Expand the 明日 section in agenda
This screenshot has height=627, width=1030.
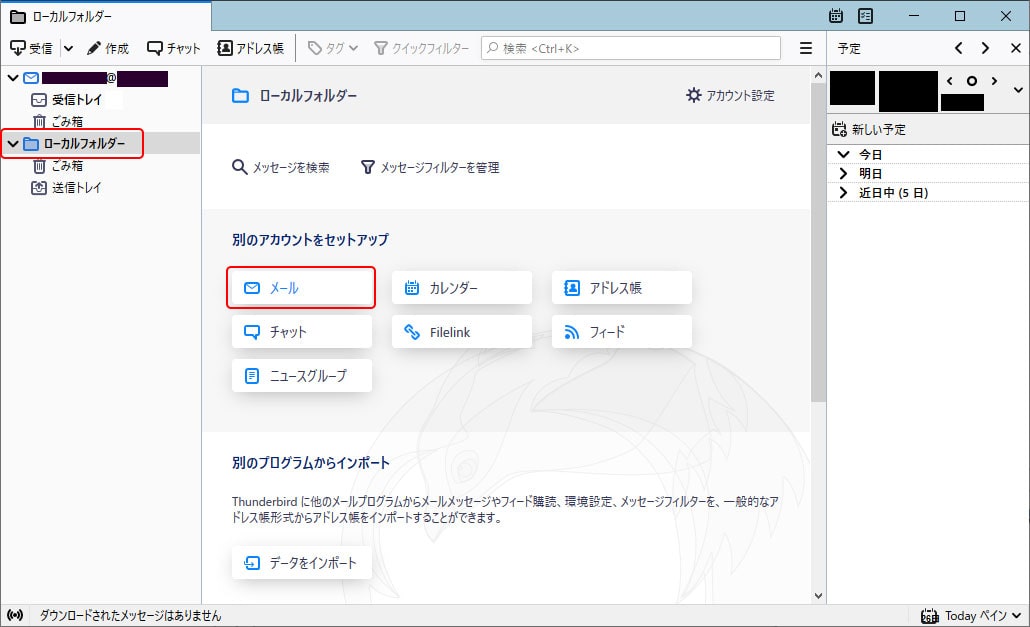[x=844, y=174]
